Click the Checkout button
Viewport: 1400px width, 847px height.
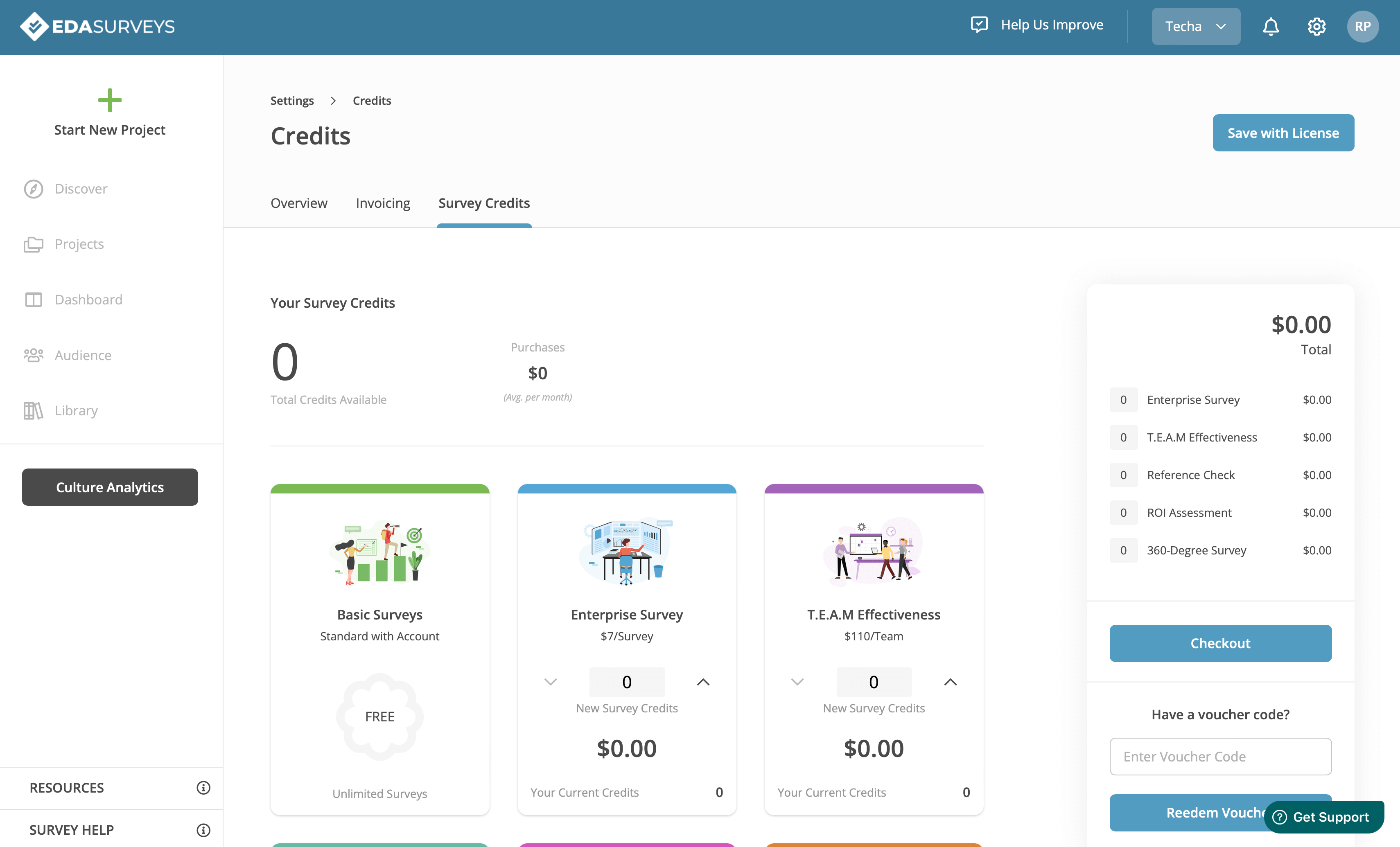[x=1220, y=643]
